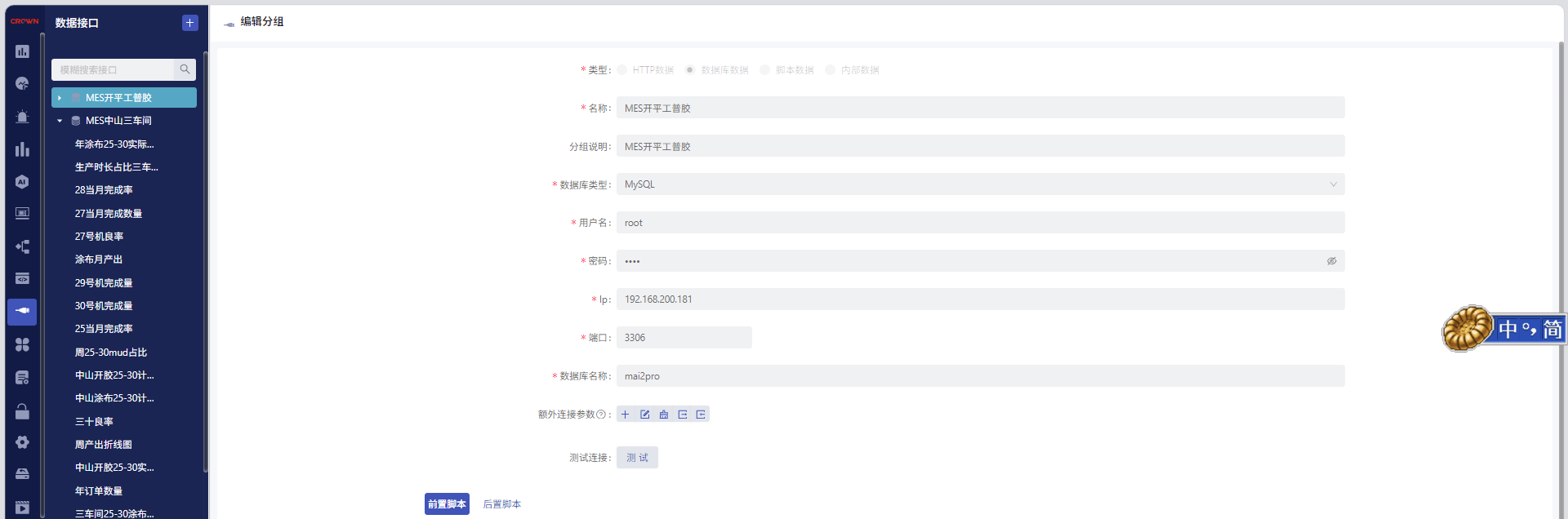Open the 涂布月产出 interface
The width and height of the screenshot is (1568, 519).
click(x=99, y=259)
